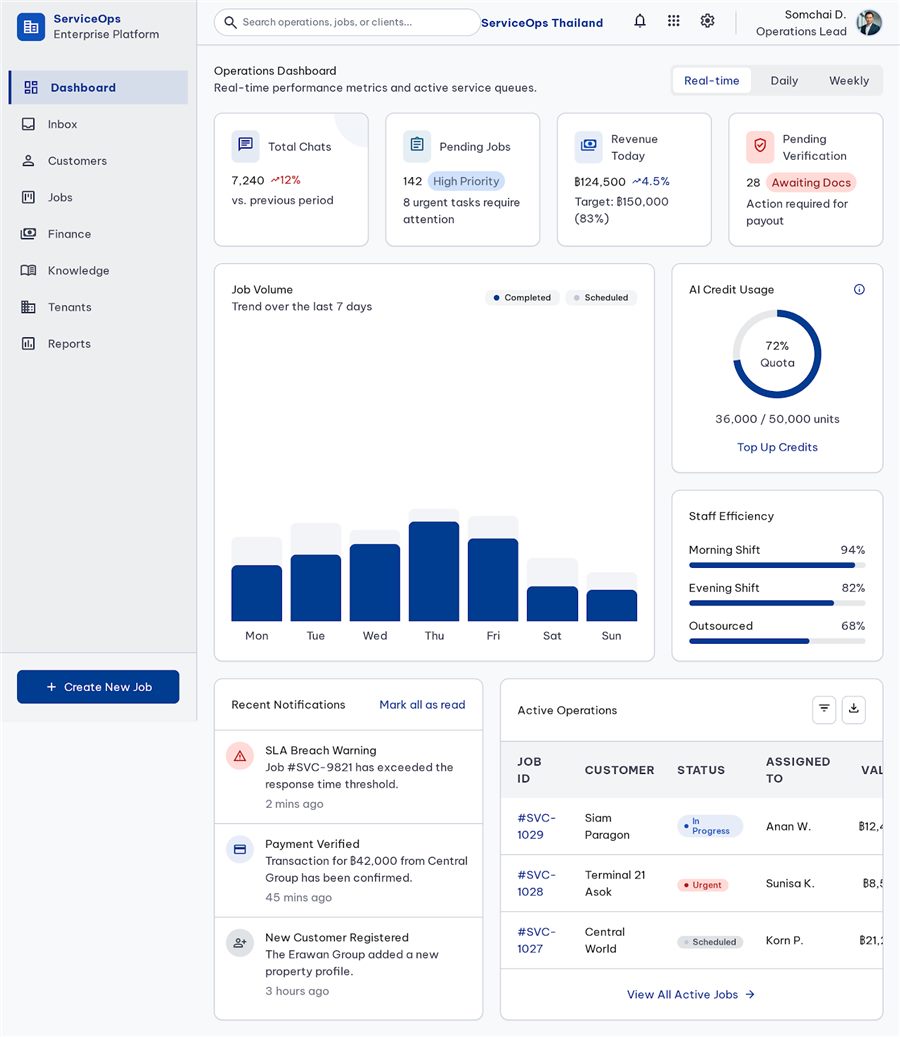This screenshot has height=1037, width=900.
Task: Open the apps grid icon
Action: tap(673, 21)
